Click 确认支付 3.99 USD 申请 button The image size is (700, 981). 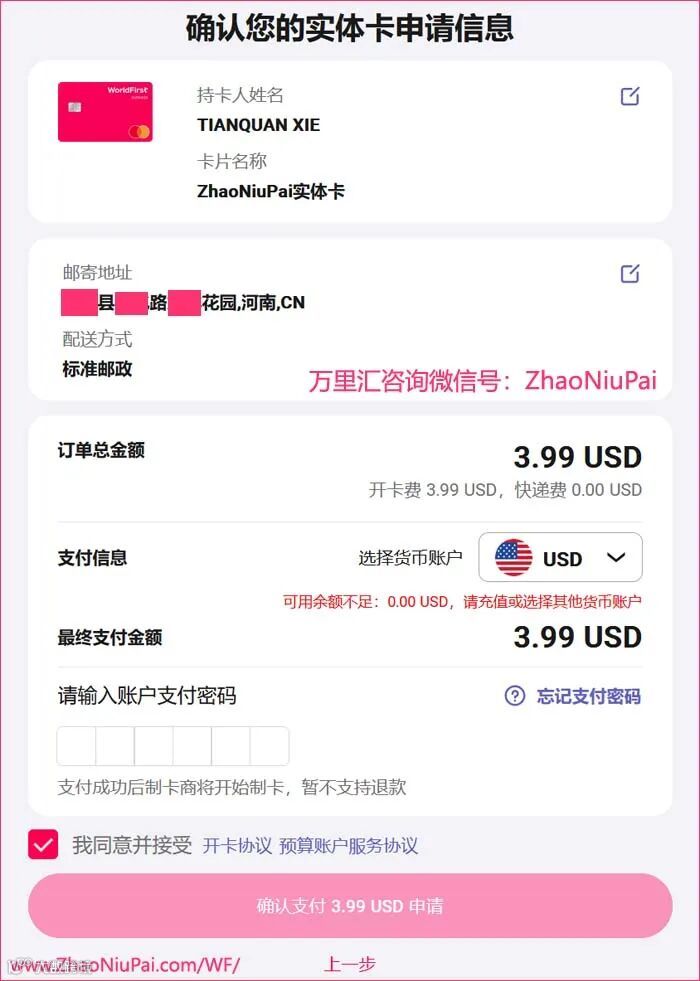pyautogui.click(x=350, y=905)
